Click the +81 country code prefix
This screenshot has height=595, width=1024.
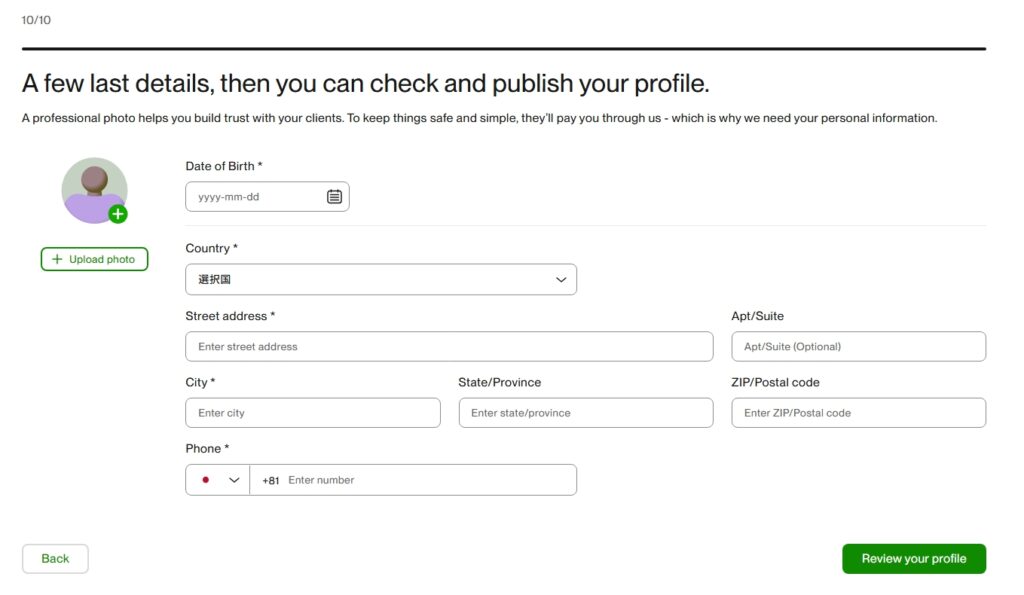(x=270, y=480)
